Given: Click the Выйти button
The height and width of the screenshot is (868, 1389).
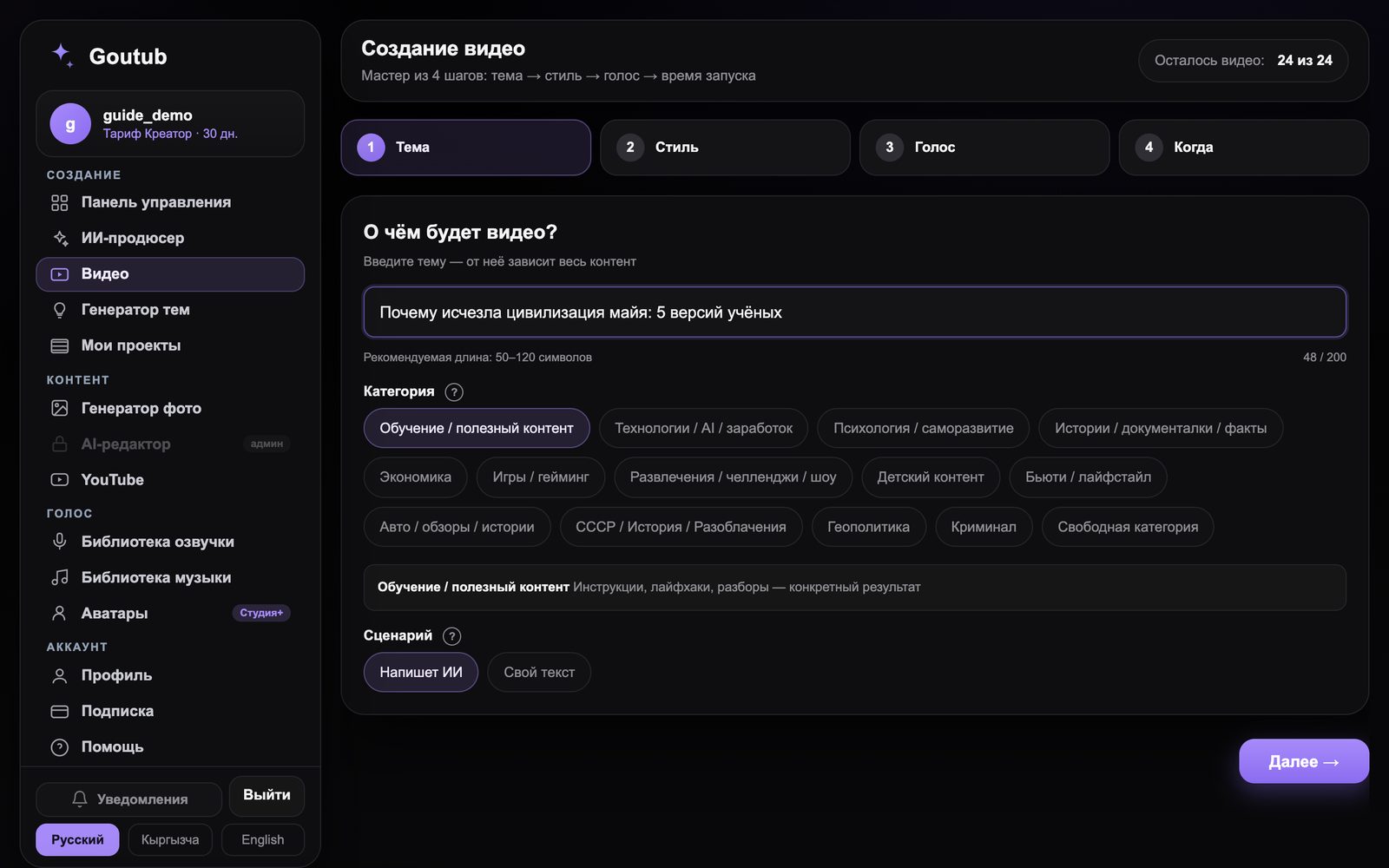Looking at the screenshot, I should tap(267, 795).
